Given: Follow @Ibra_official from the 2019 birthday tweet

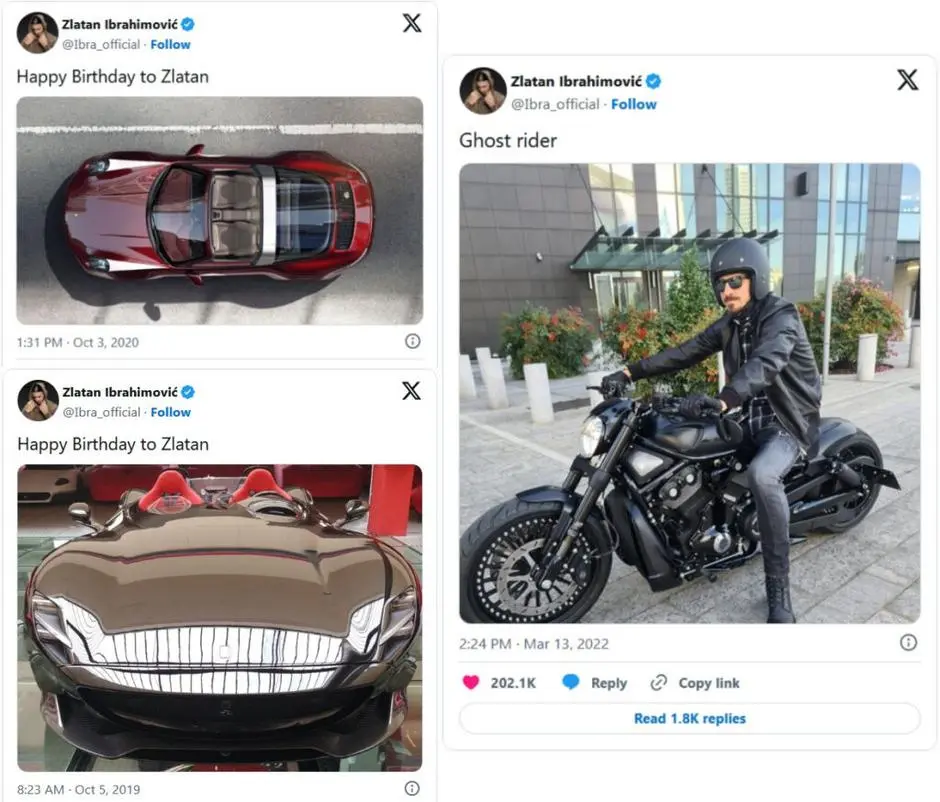Looking at the screenshot, I should point(170,412).
